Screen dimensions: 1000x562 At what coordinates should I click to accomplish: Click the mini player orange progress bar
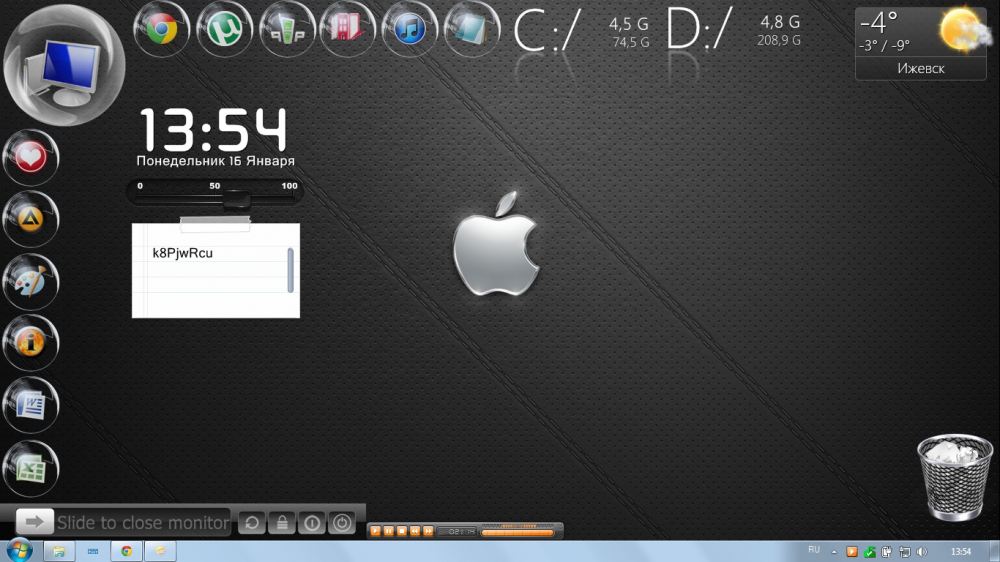point(518,532)
